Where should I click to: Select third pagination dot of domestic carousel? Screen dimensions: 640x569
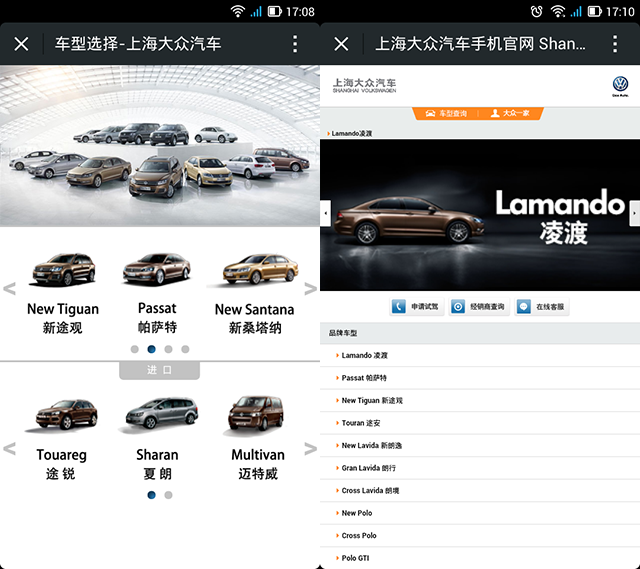click(168, 349)
